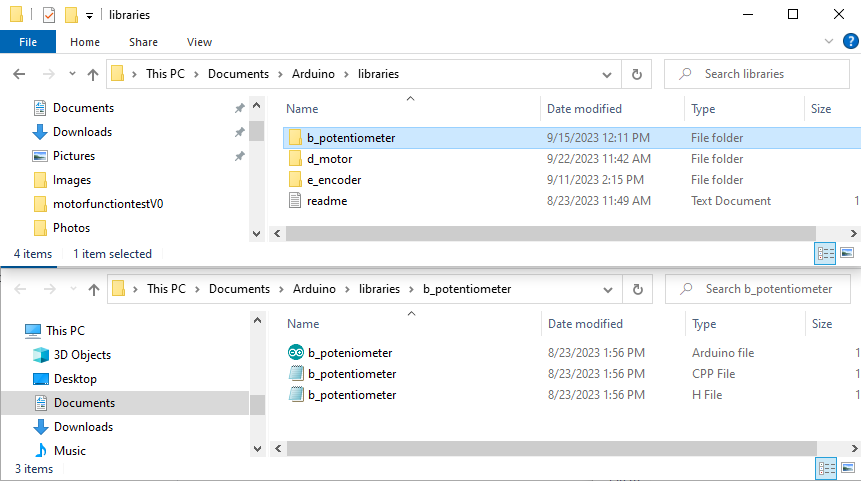Open address history dropdown in libraries window
The width and height of the screenshot is (861, 481).
coord(607,74)
